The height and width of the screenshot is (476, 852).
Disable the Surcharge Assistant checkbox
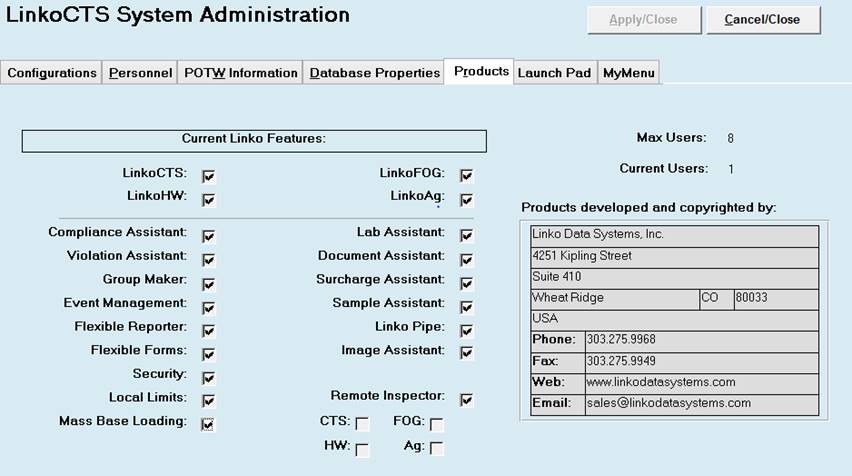pos(466,283)
